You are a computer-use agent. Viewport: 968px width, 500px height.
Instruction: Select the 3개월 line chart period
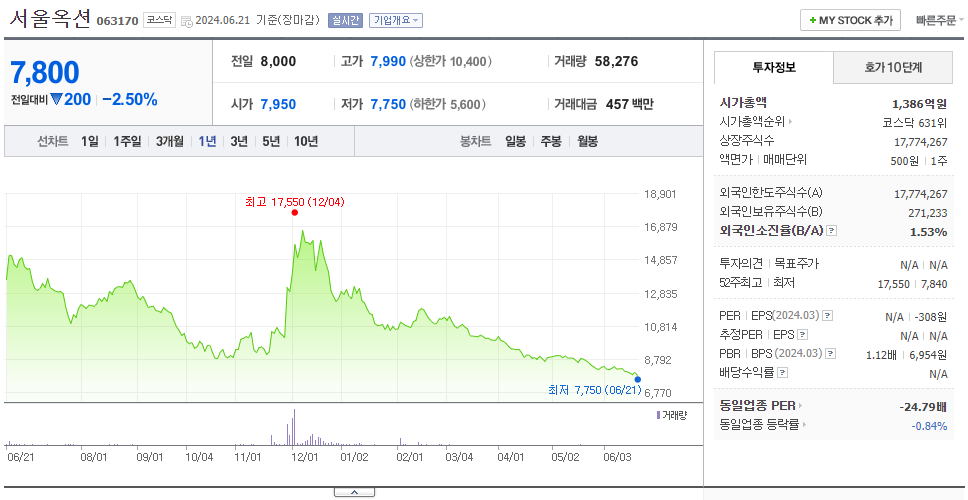pyautogui.click(x=170, y=141)
